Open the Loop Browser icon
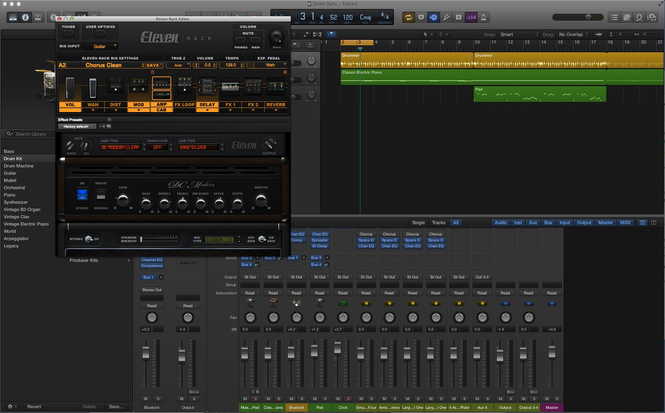 pyautogui.click(x=639, y=17)
